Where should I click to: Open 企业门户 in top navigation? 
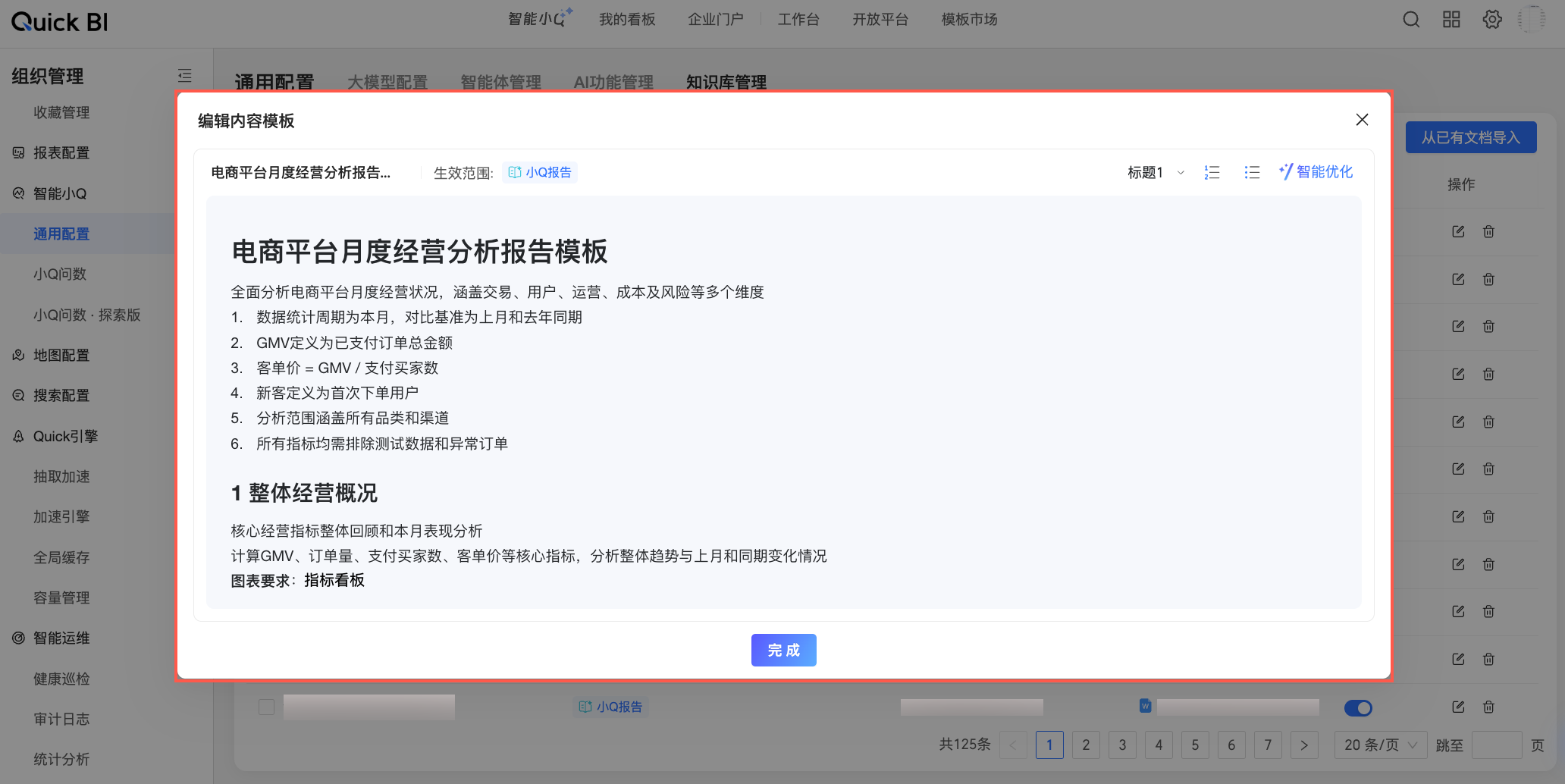[716, 20]
